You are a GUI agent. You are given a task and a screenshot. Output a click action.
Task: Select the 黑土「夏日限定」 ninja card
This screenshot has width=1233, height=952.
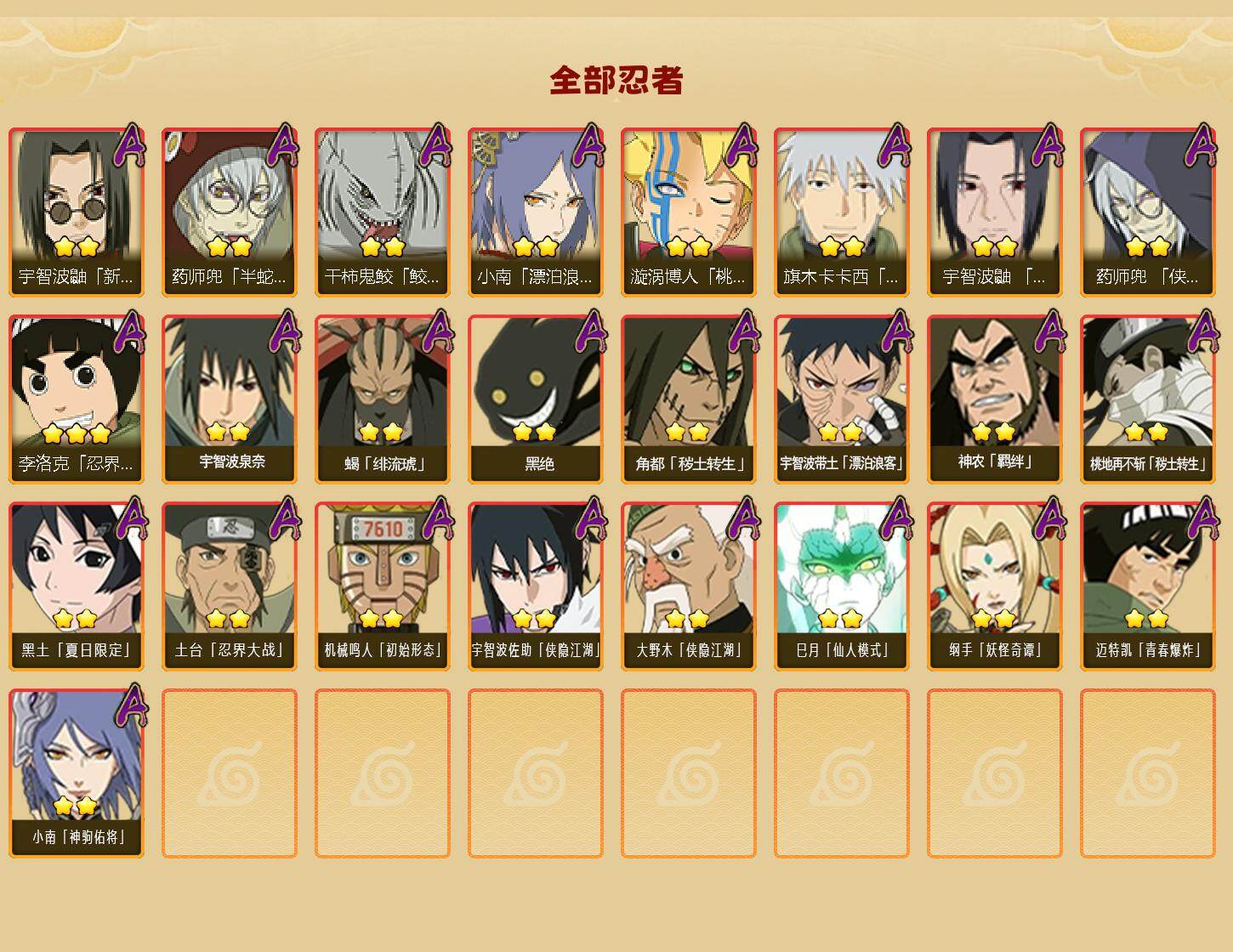pos(77,586)
